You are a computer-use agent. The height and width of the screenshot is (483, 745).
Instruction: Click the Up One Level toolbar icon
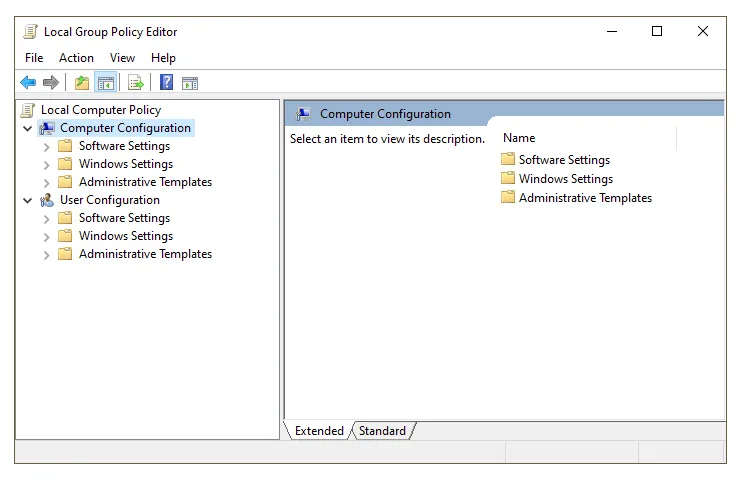(x=82, y=83)
